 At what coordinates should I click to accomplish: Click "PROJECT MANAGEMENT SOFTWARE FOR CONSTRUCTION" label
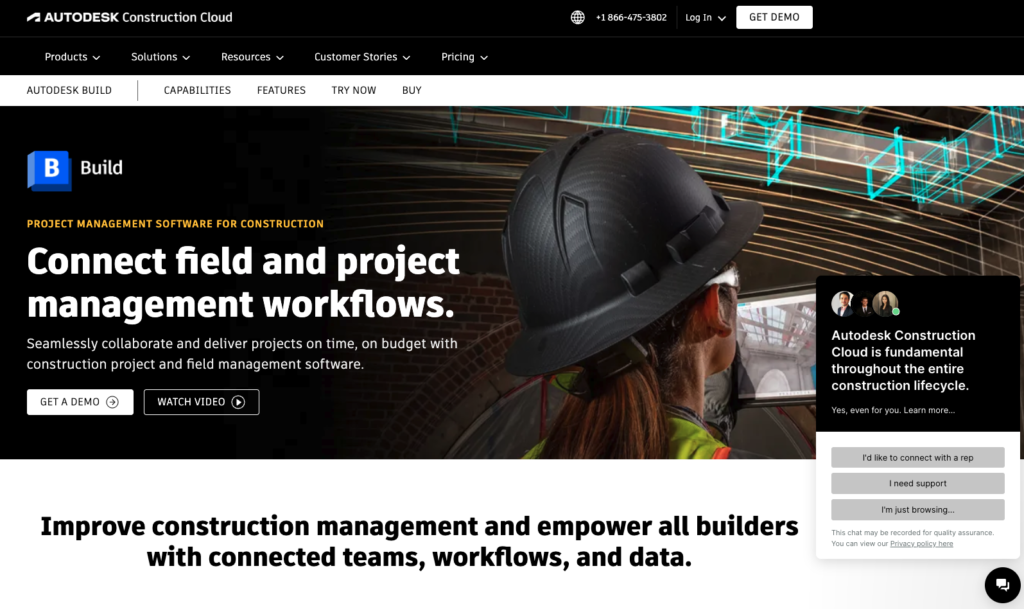[x=175, y=224]
